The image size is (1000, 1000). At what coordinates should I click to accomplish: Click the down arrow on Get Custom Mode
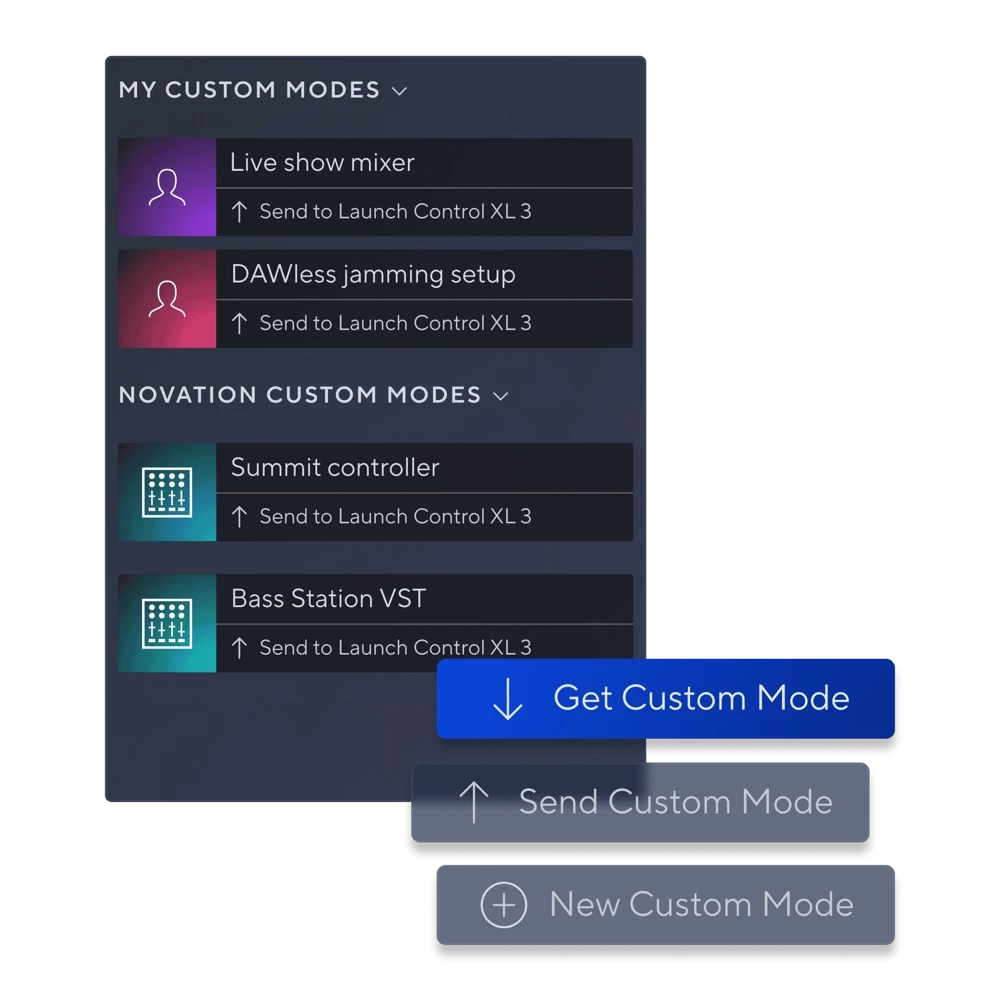[x=508, y=699]
